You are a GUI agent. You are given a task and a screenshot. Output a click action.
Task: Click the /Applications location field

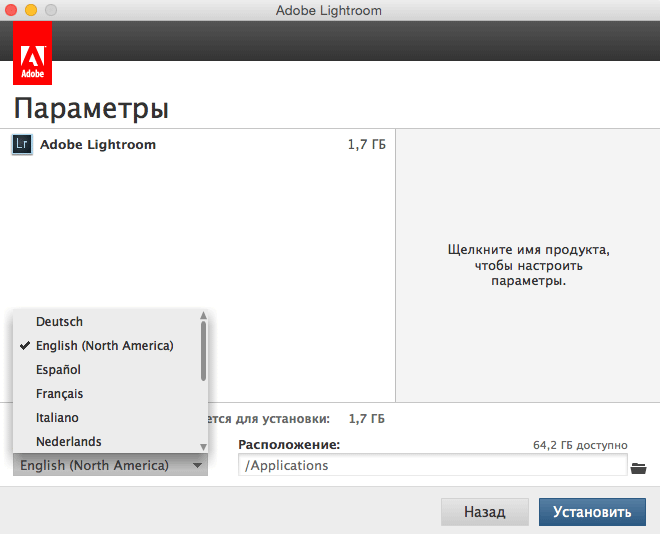pos(433,465)
